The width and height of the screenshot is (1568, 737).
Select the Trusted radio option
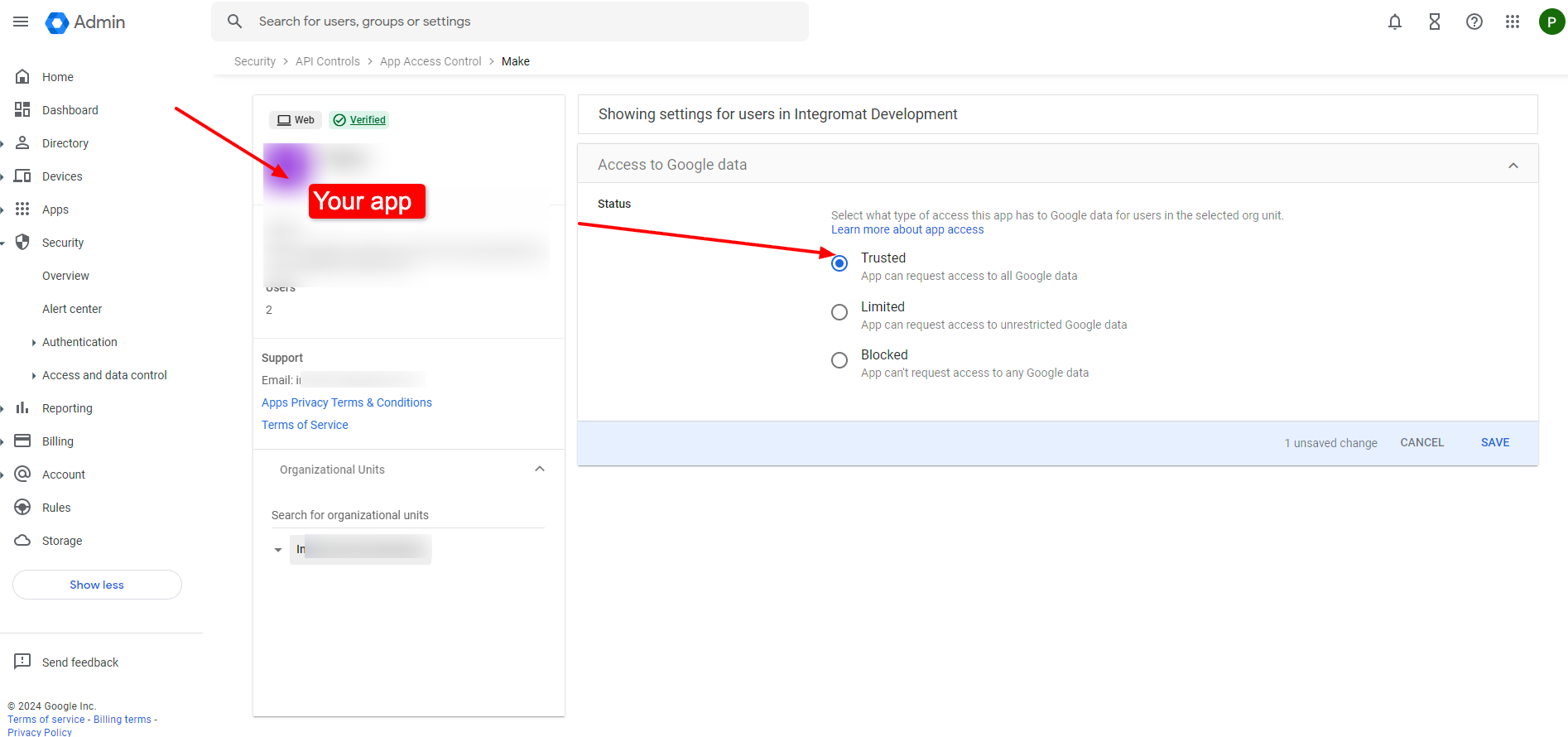click(839, 263)
